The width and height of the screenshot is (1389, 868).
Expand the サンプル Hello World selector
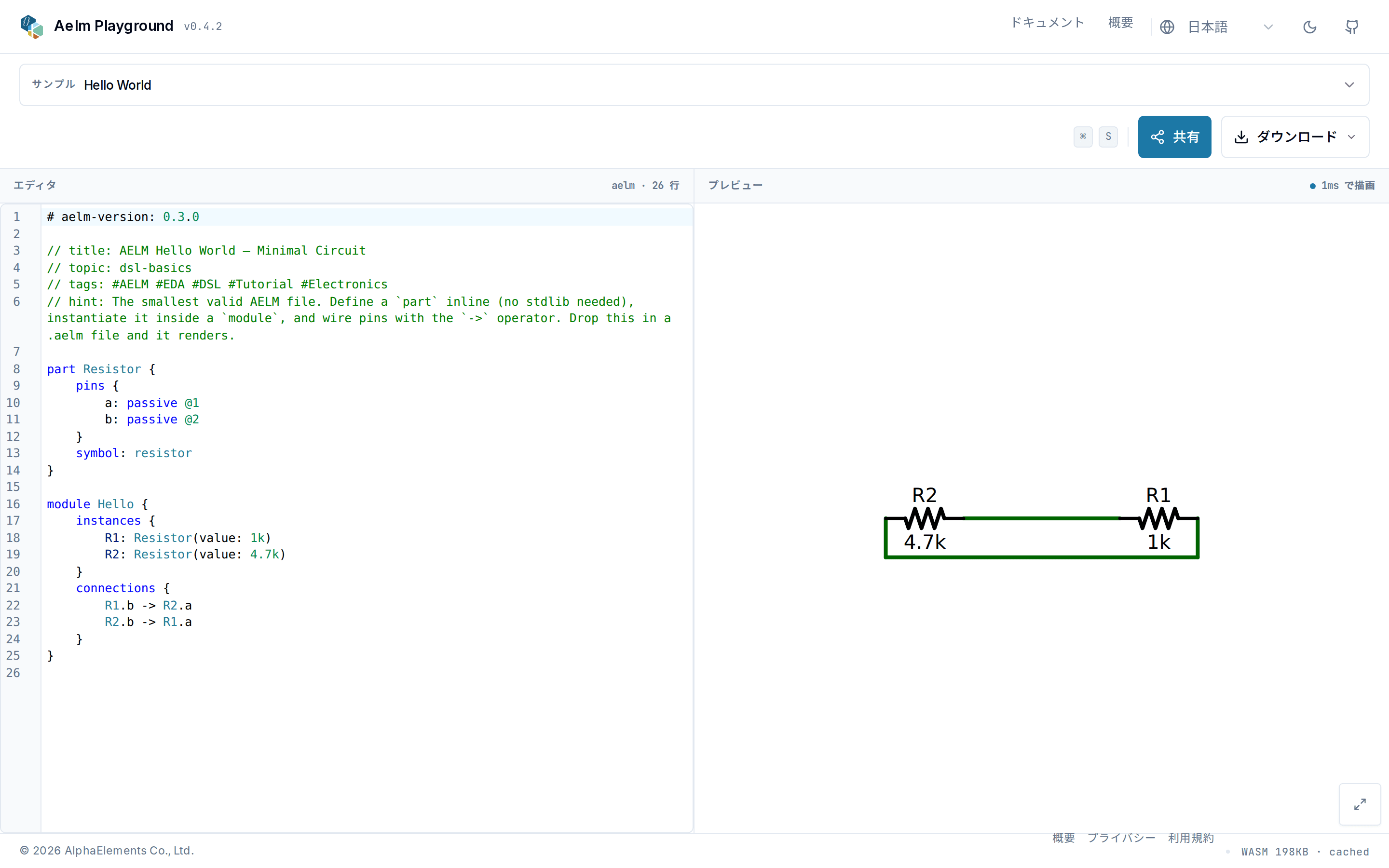(x=694, y=85)
